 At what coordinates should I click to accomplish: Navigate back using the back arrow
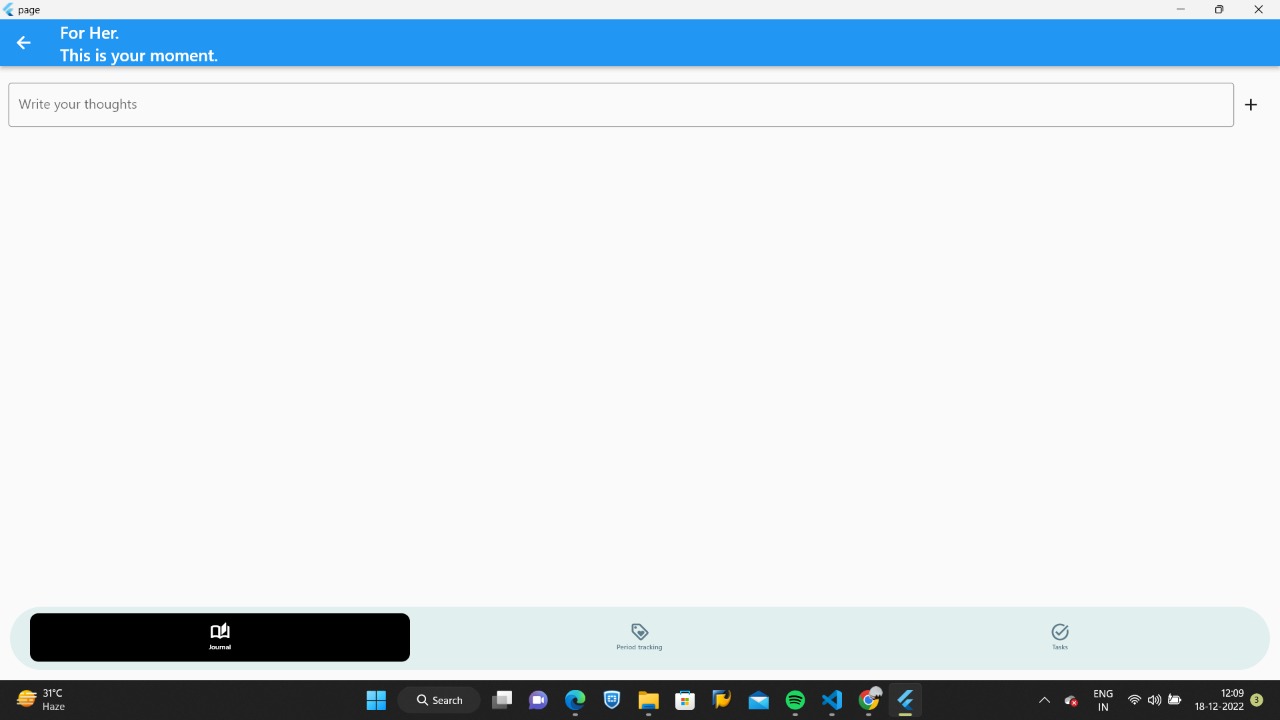23,42
